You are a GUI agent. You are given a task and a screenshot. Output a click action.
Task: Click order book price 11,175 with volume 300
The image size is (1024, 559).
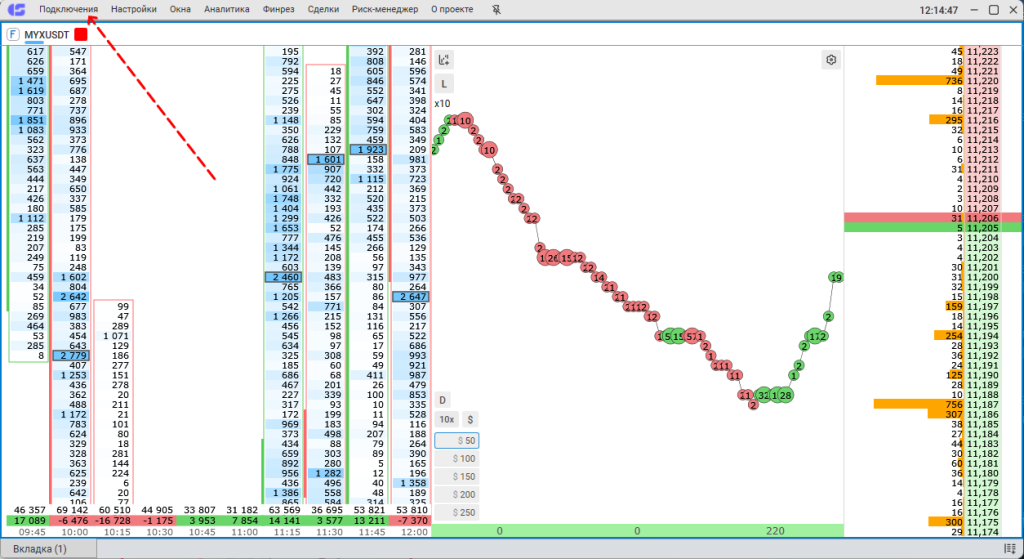tap(934, 522)
